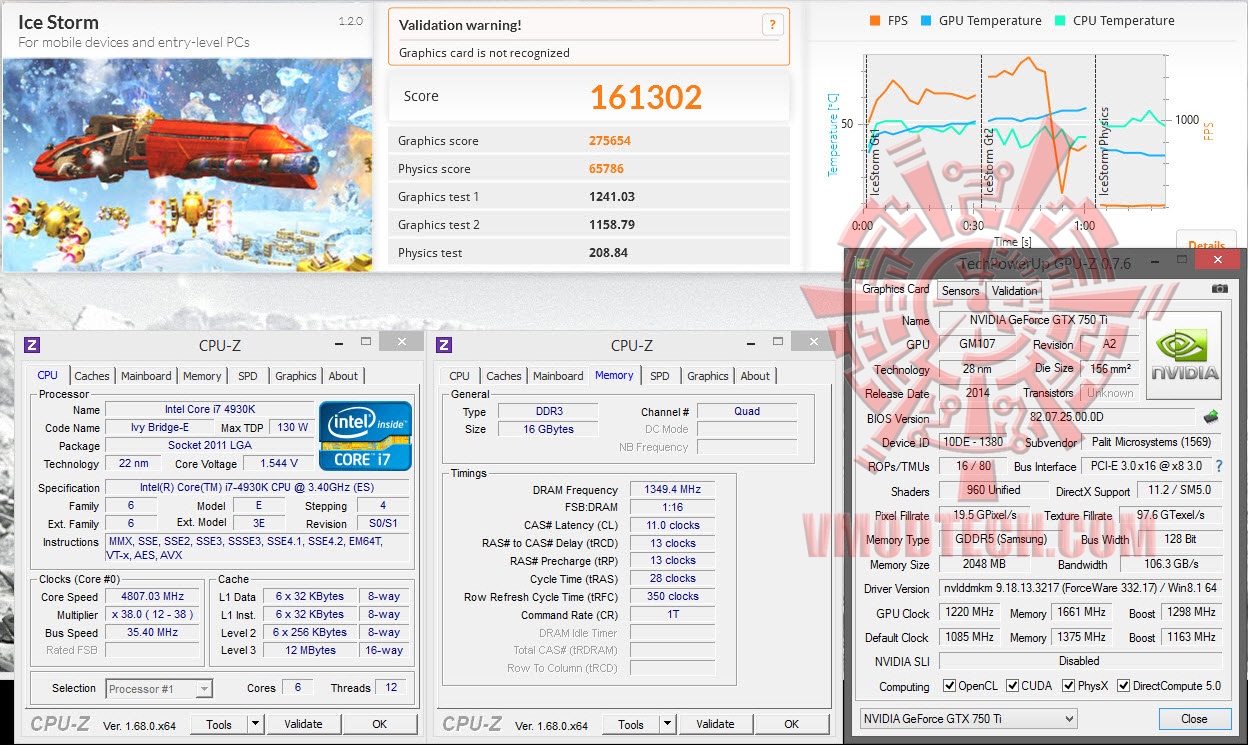This screenshot has height=745, width=1248.
Task: Toggle the PhysX checkbox in GPU-Z
Action: tap(1069, 686)
